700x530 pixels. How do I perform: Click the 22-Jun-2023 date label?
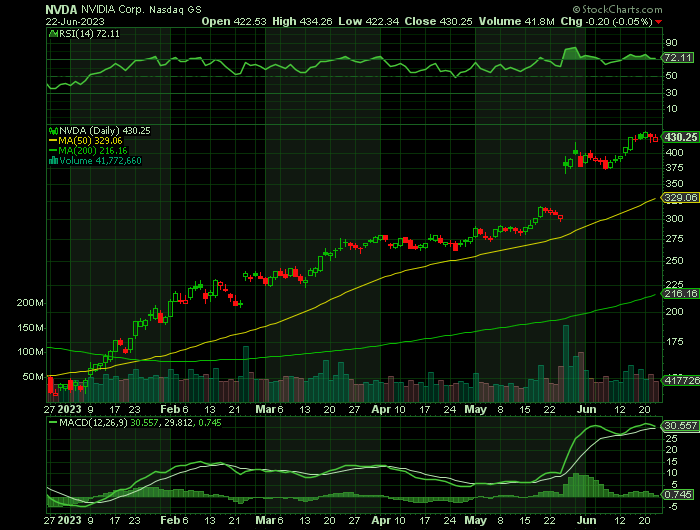(x=75, y=21)
